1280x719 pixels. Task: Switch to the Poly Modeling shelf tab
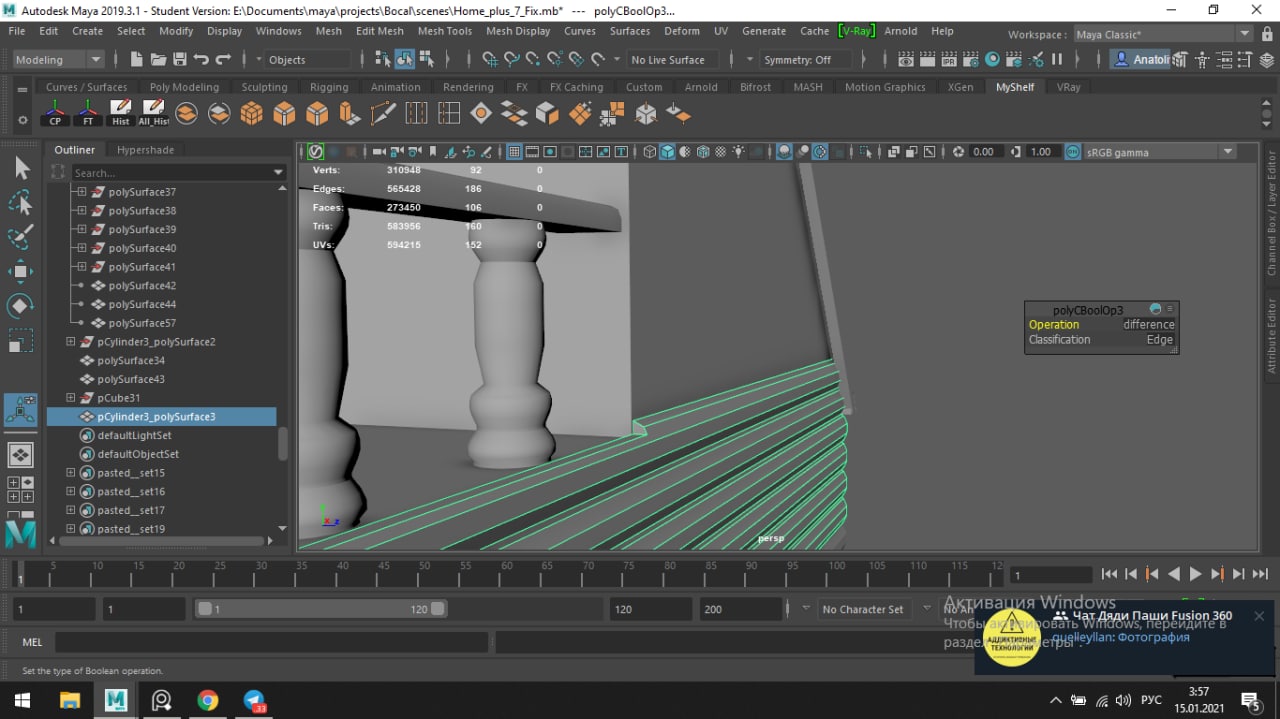pos(184,87)
